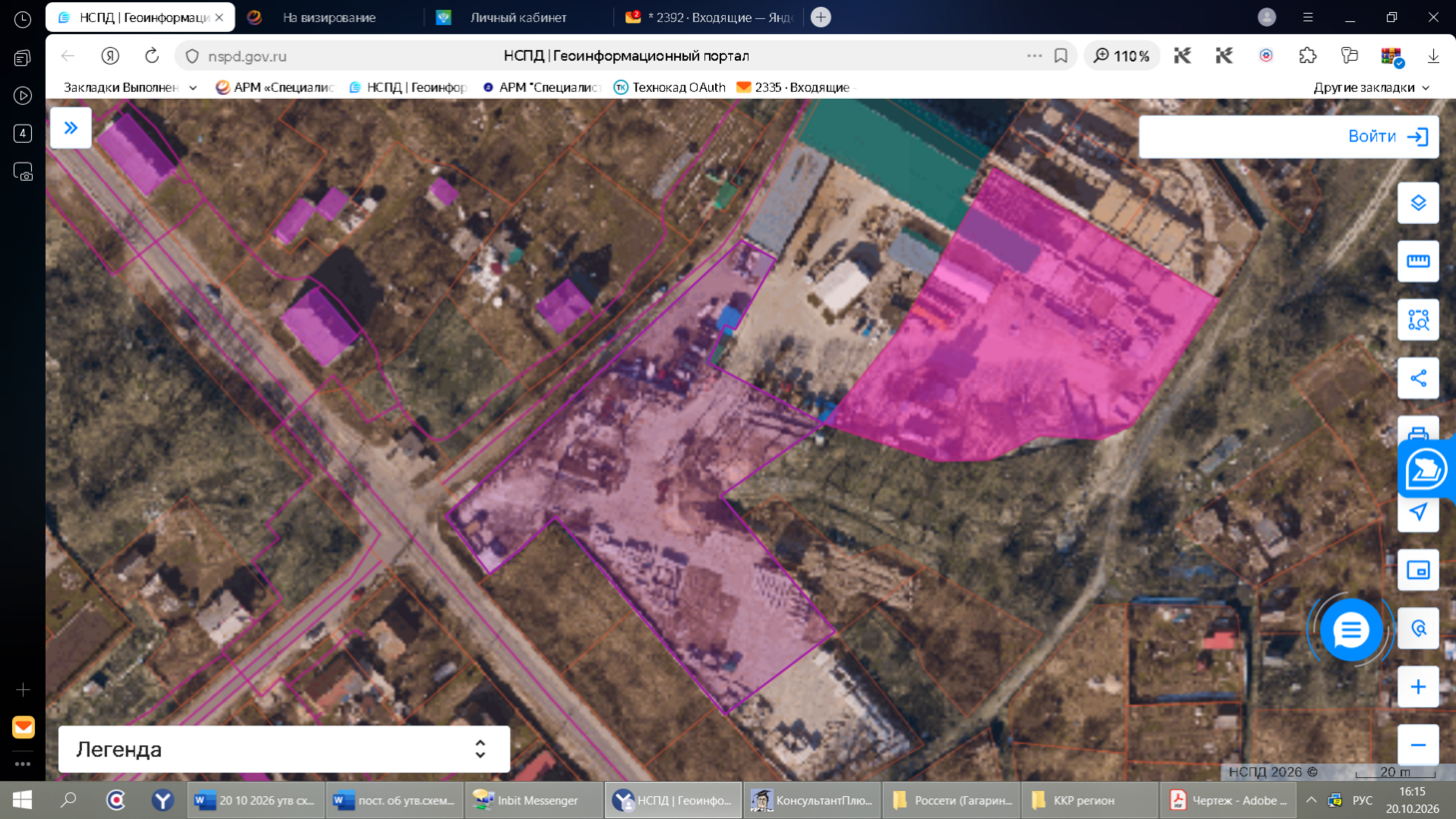Open the map search tool below mini-map
Viewport: 1456px width, 819px height.
[1418, 629]
